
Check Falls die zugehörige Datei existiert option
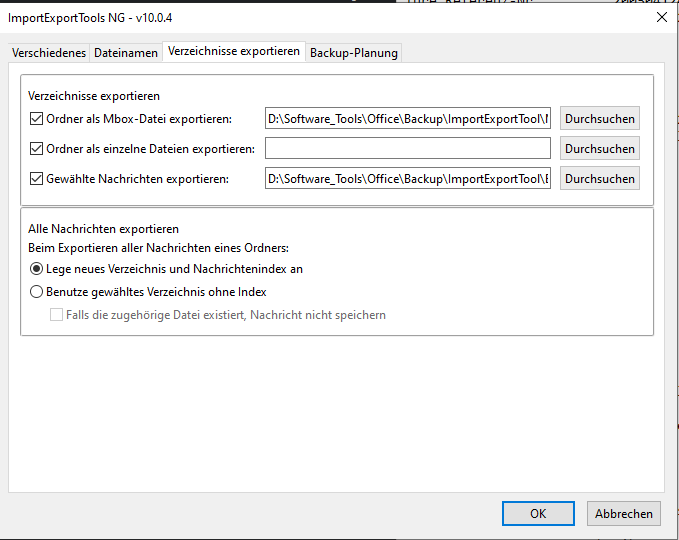coord(57,315)
